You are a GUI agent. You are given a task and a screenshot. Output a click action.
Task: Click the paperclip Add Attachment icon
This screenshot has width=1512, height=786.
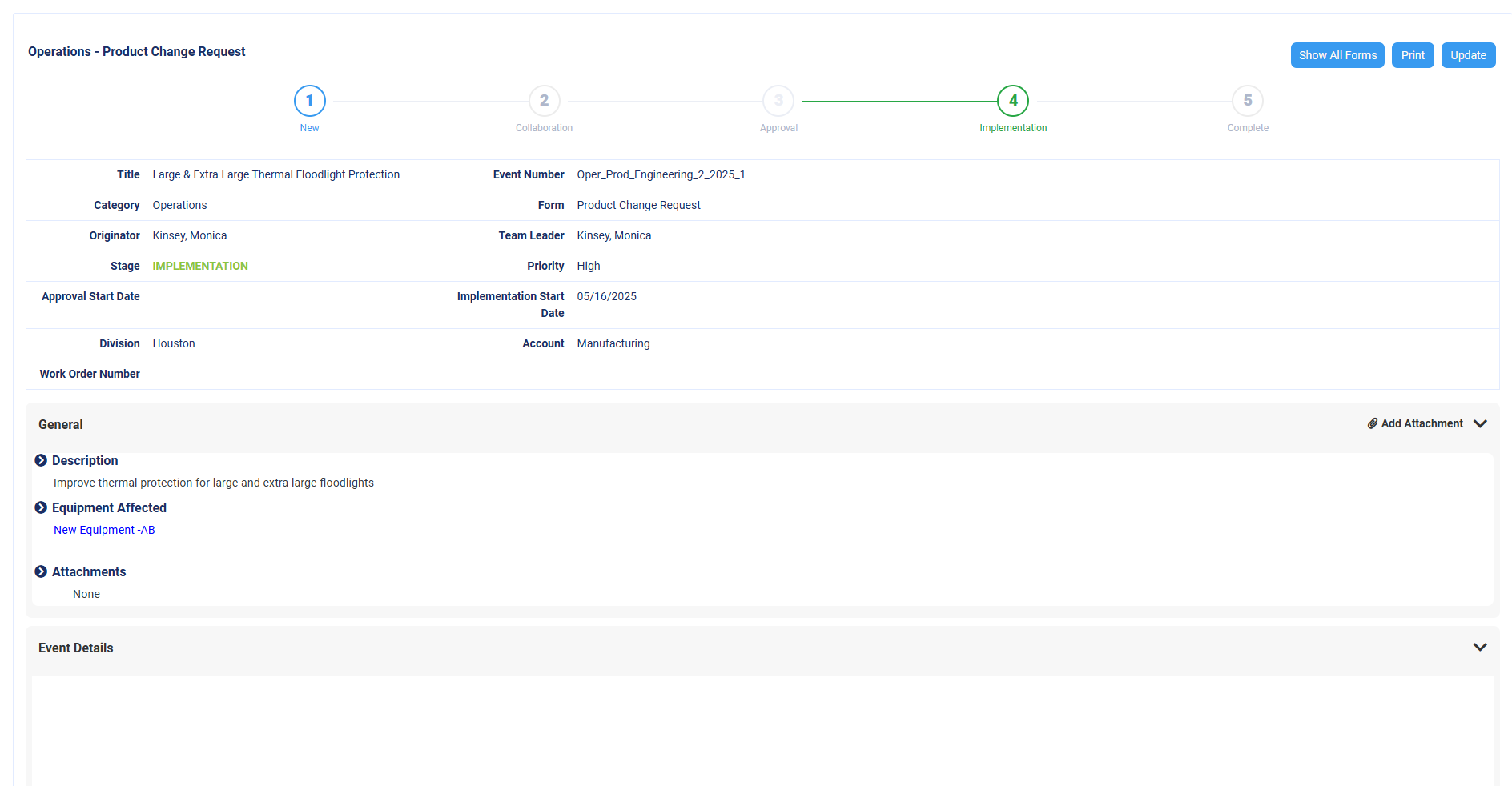(x=1373, y=423)
